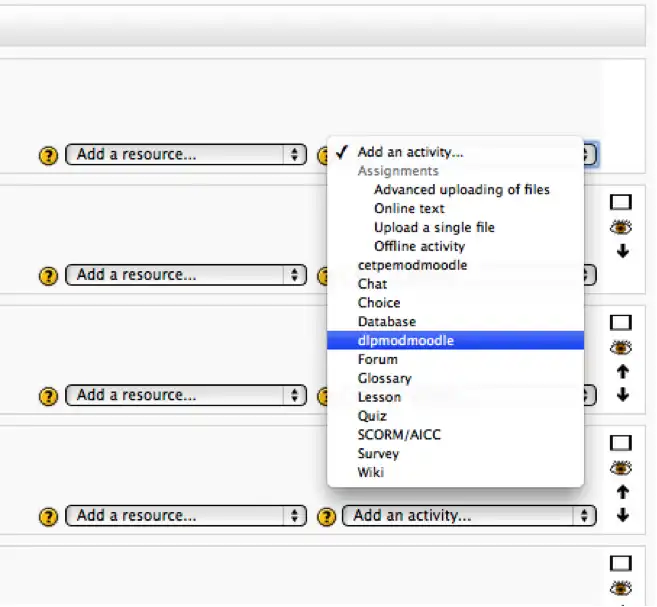Click the bottommost up arrow icon
This screenshot has width=657, height=607.
(x=622, y=492)
